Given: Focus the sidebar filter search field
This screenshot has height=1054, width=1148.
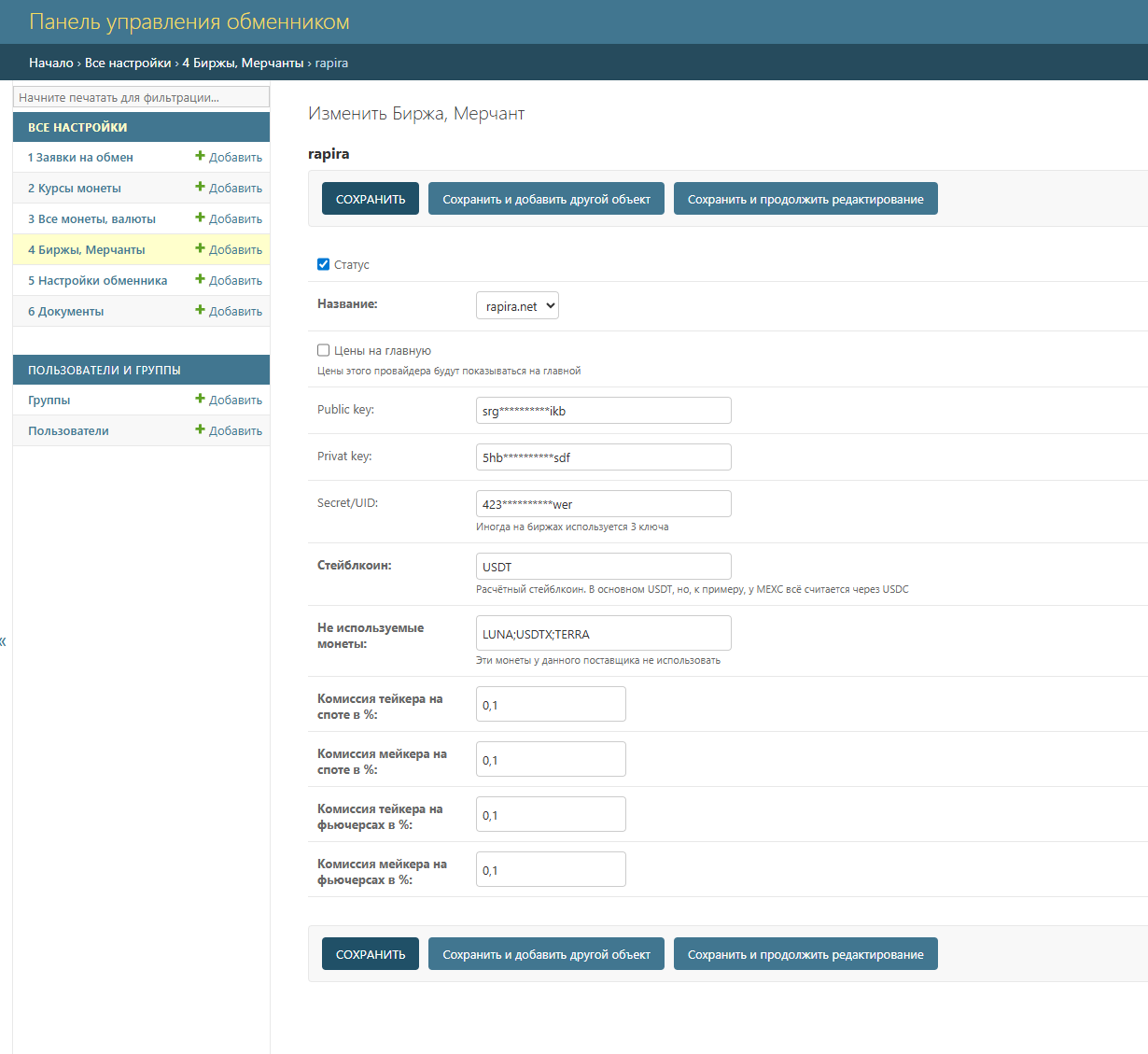Looking at the screenshot, I should (x=141, y=97).
